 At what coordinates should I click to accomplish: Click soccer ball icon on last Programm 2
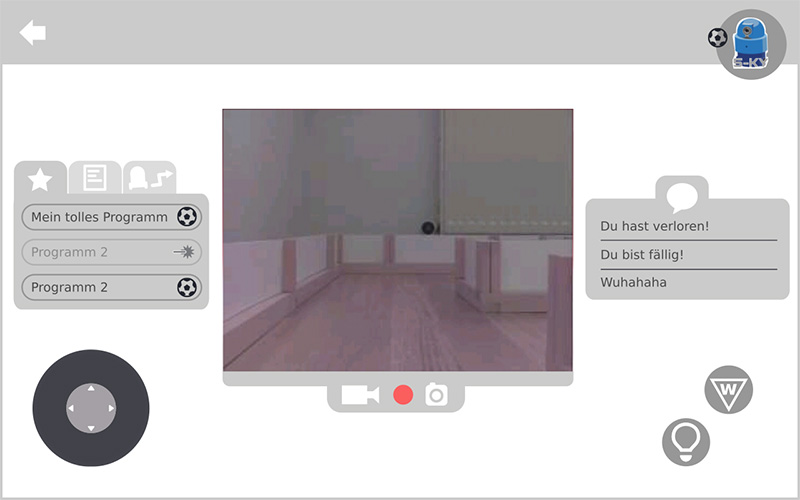tap(186, 287)
